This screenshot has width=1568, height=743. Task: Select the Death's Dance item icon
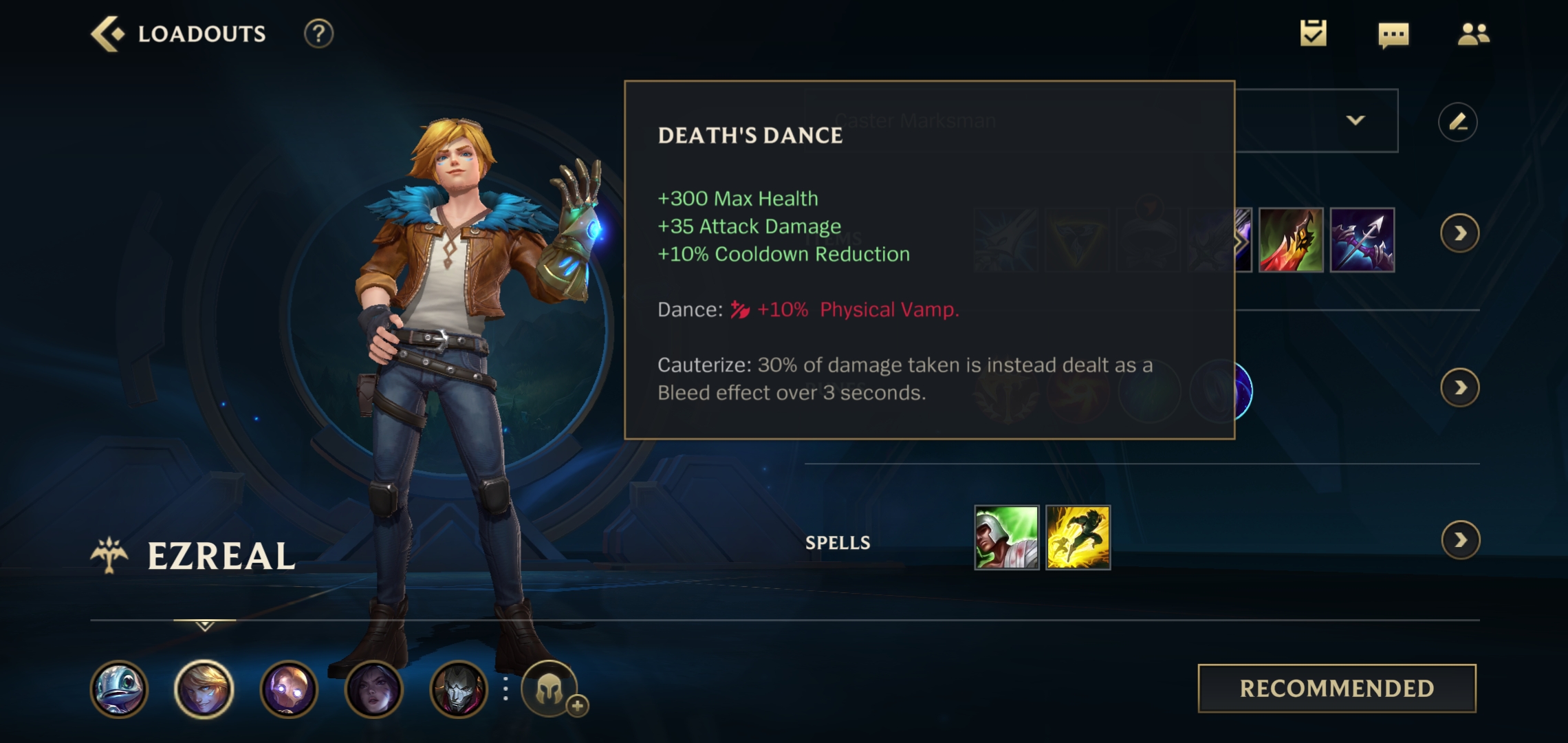(1291, 239)
